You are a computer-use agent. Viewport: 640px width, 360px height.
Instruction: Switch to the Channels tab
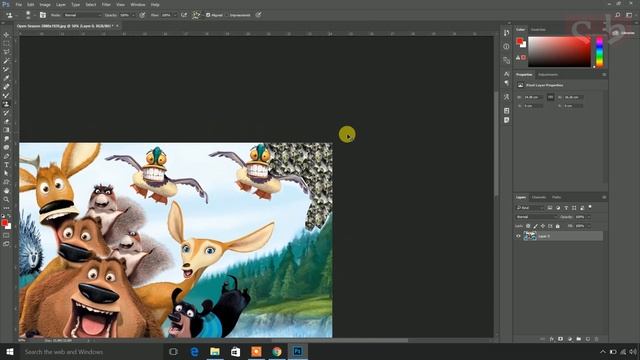pyautogui.click(x=539, y=197)
